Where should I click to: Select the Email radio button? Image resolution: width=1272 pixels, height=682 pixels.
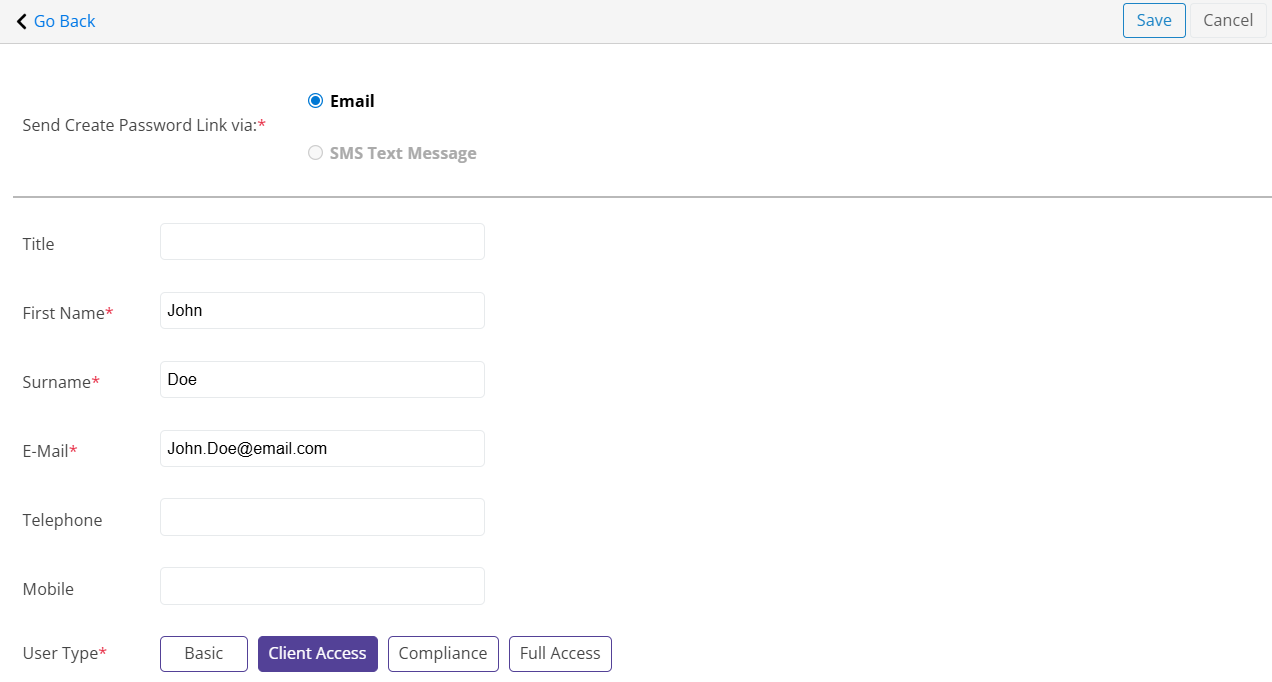click(x=316, y=101)
